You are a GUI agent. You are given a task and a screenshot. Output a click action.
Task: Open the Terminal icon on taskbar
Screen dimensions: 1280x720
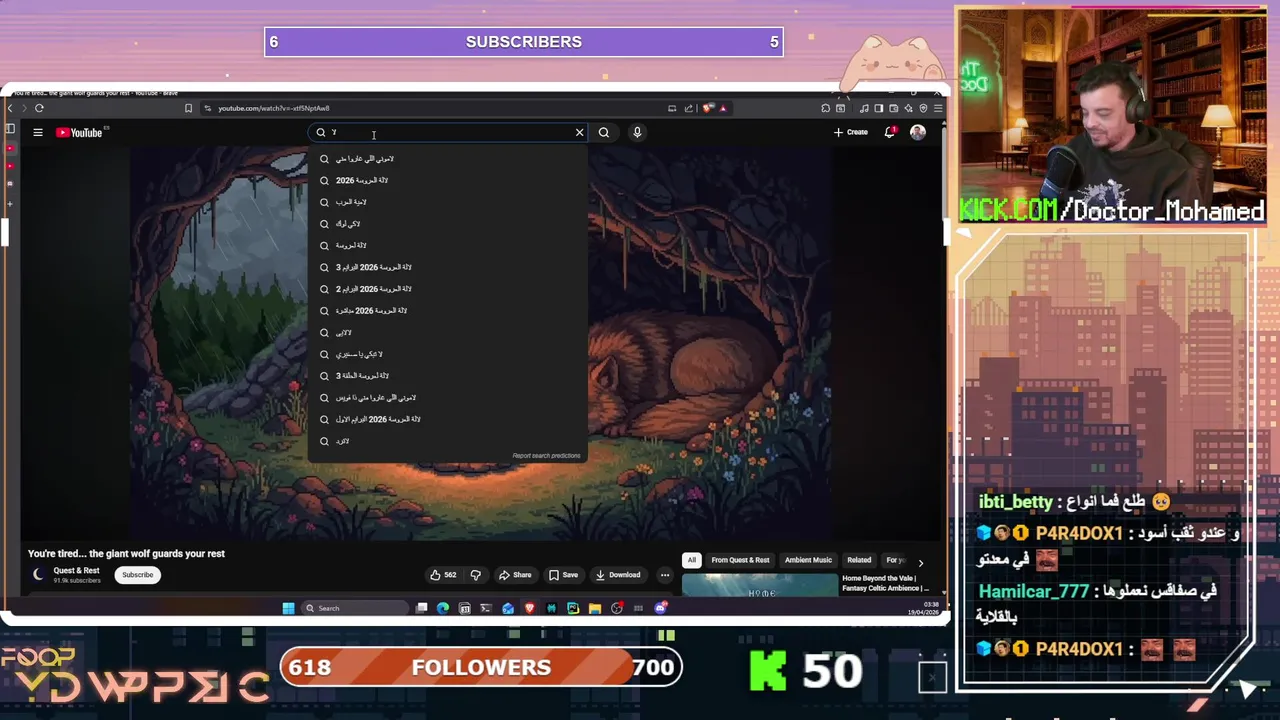coord(486,608)
